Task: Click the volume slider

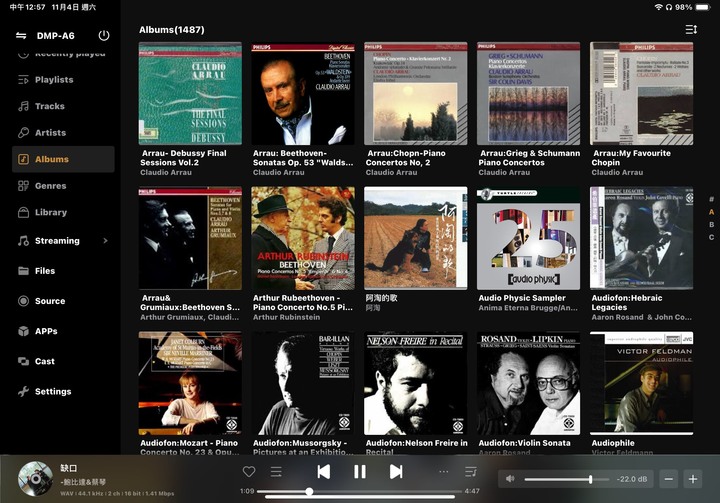Action: click(x=567, y=480)
